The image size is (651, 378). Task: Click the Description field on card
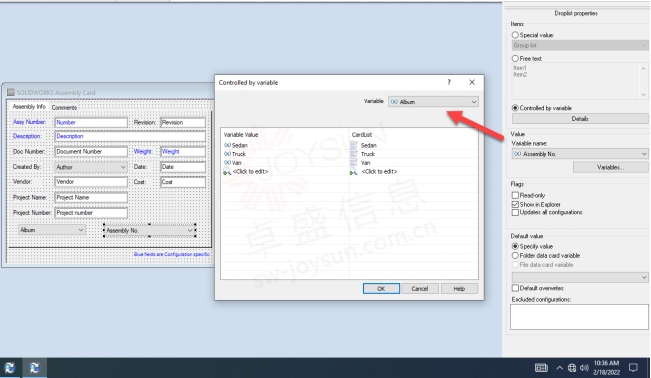tap(130, 136)
